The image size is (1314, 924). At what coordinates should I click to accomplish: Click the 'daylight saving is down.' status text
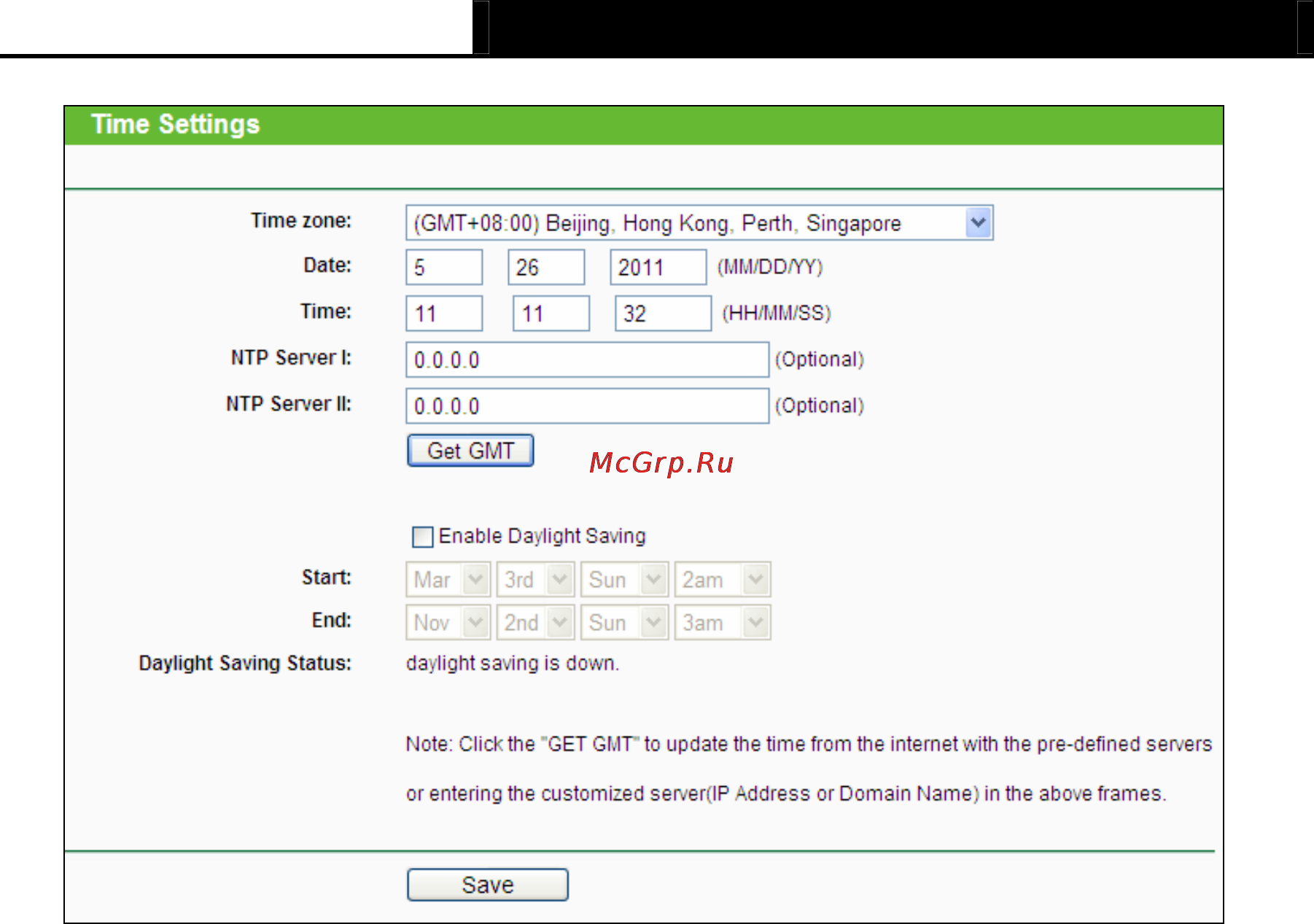coord(512,664)
